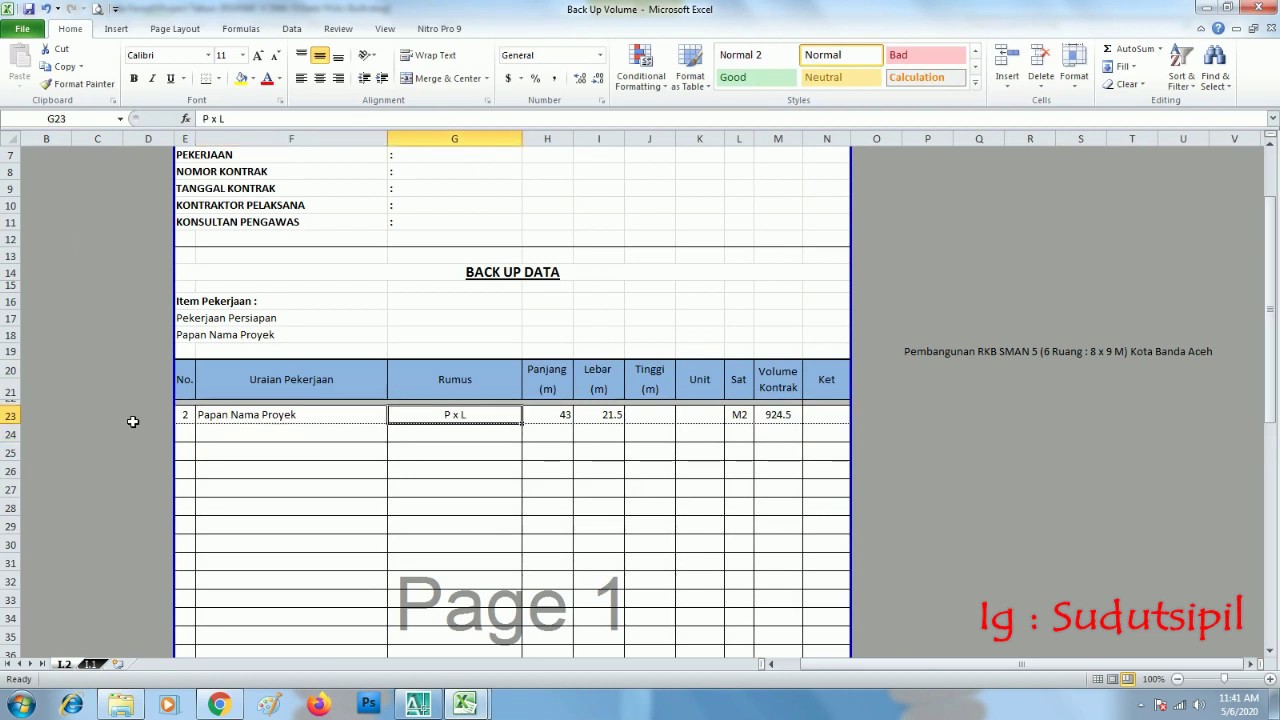Decrease the cell indent
Viewport: 1280px width, 720px height.
pyautogui.click(x=364, y=78)
